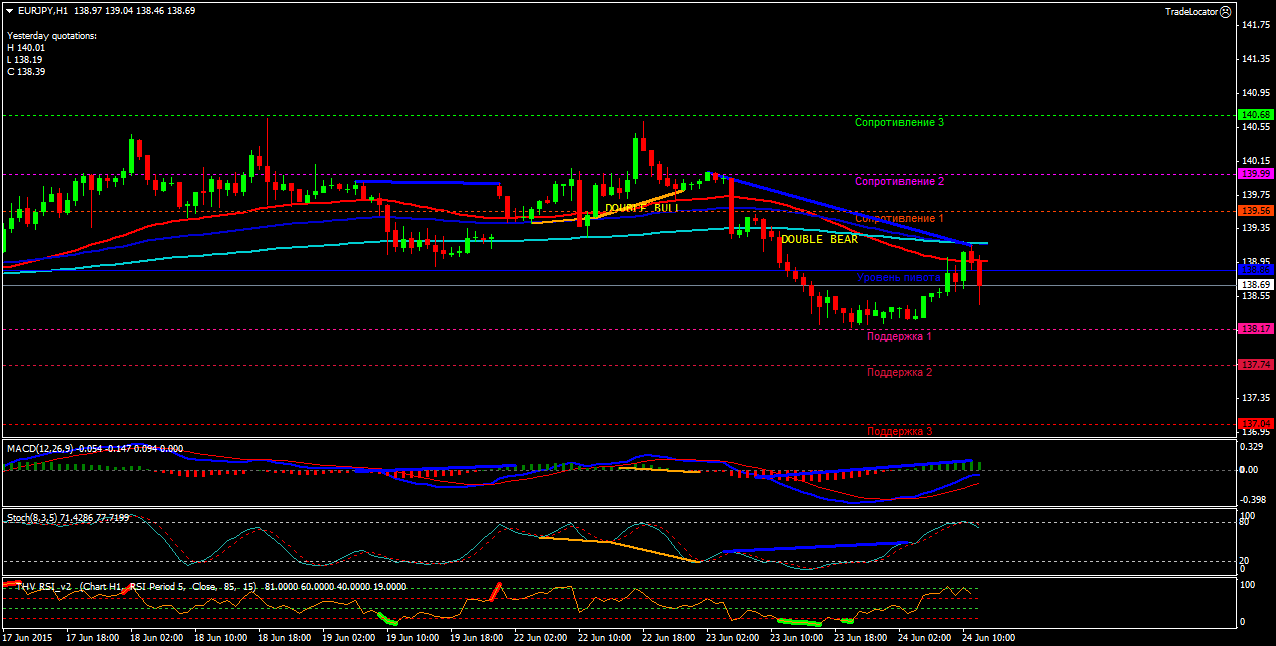Click the '23 Jun 02:00' time label
Image resolution: width=1276 pixels, height=646 pixels.
point(733,637)
